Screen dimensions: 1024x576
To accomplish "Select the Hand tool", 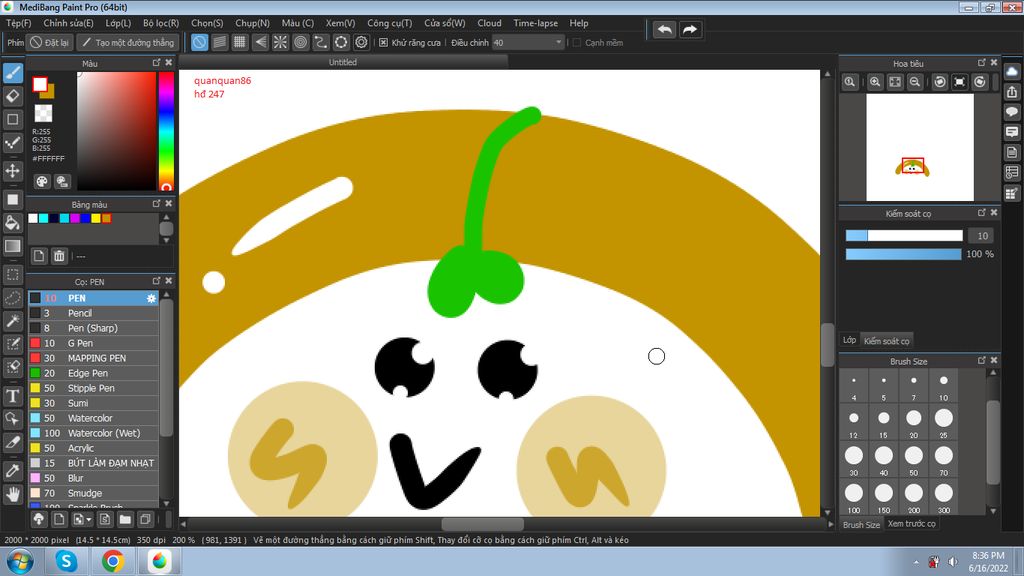I will [x=12, y=494].
